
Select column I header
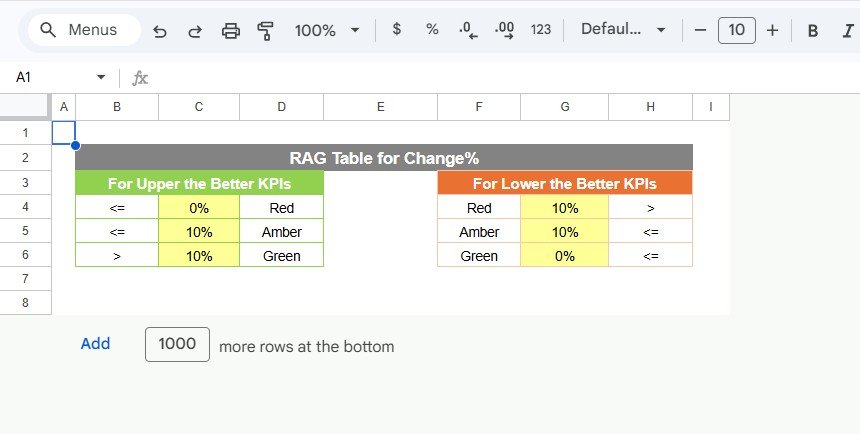[x=711, y=107]
